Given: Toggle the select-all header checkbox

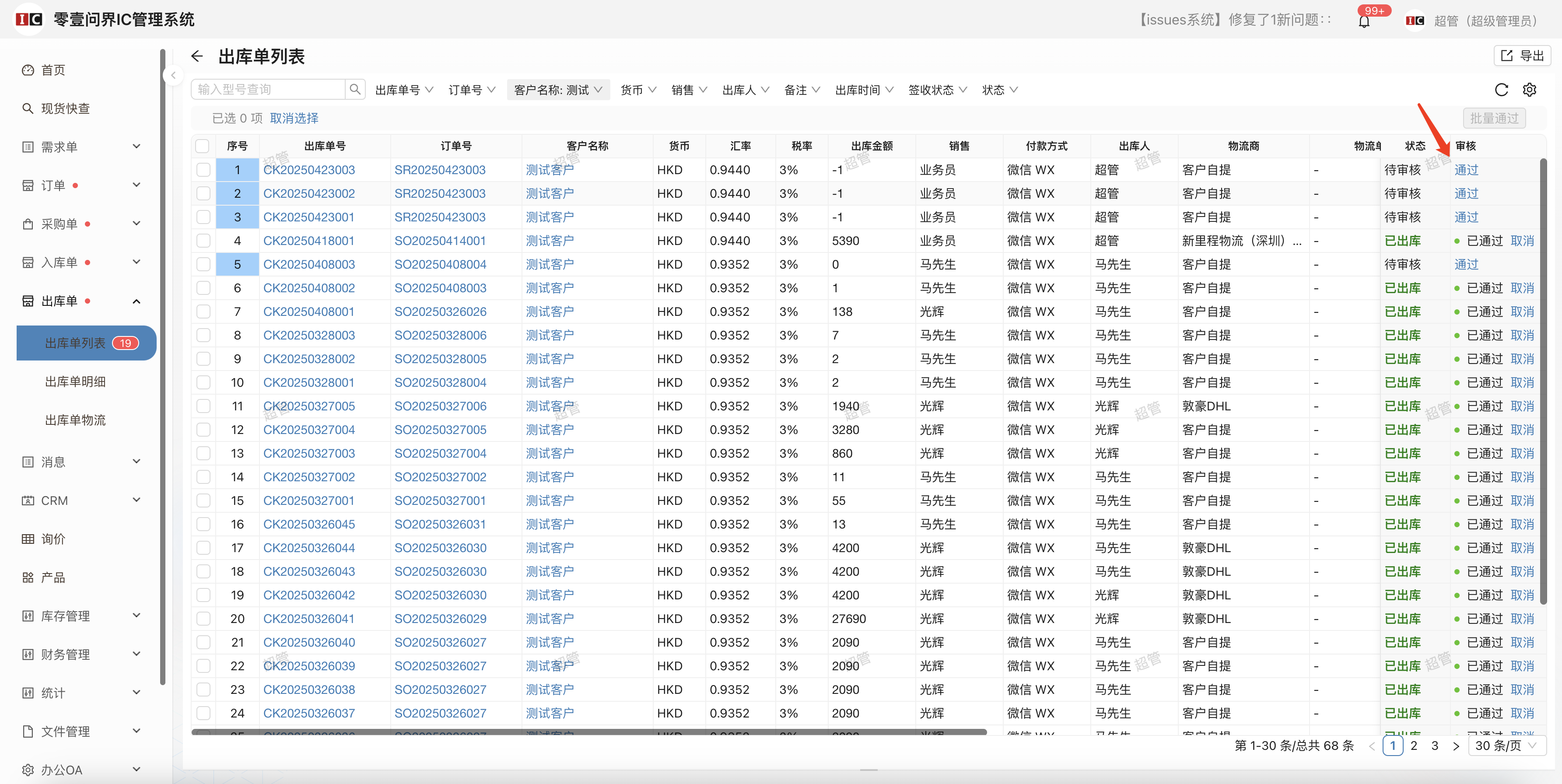Looking at the screenshot, I should click(203, 146).
